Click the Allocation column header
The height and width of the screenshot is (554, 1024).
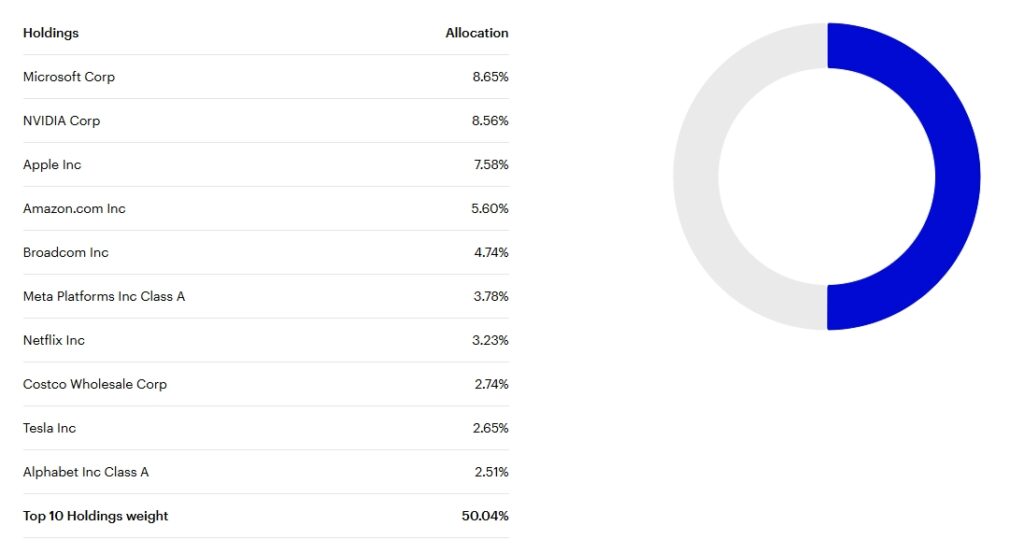[x=477, y=33]
